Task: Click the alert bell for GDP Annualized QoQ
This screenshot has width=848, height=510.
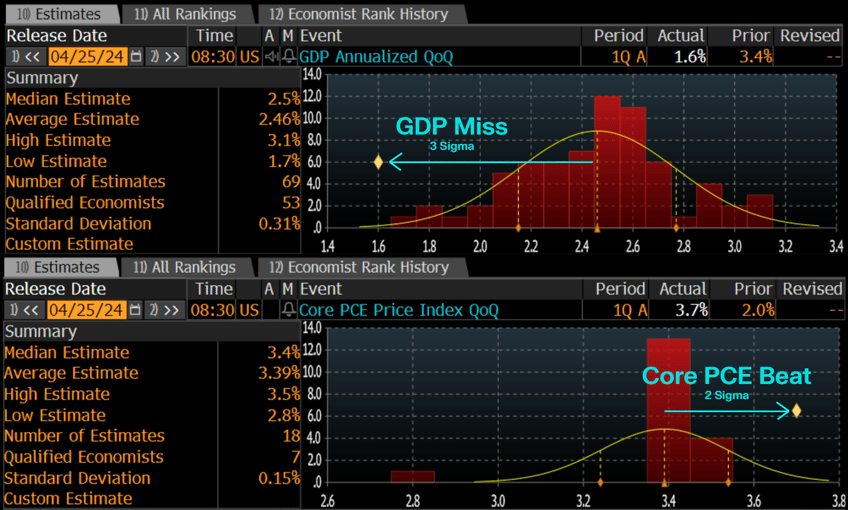Action: click(x=289, y=56)
